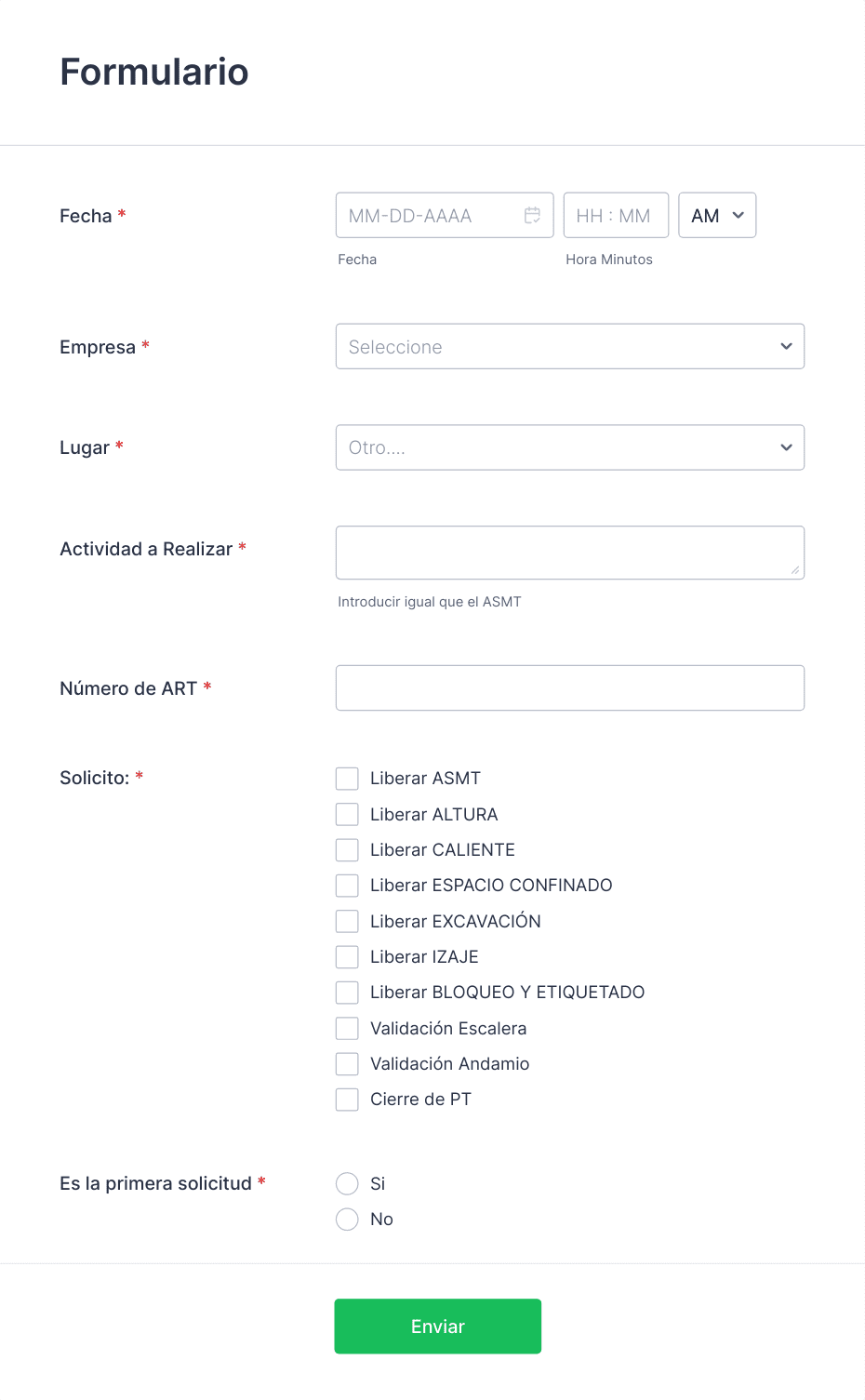This screenshot has width=865, height=1400.
Task: Tick the Validación Escalera checkbox
Action: (347, 1028)
